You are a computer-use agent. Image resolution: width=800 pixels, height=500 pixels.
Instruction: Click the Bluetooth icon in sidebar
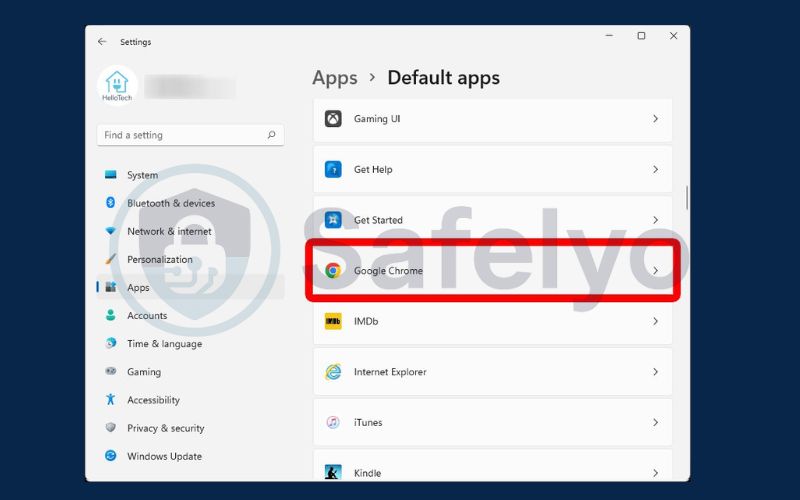(111, 203)
